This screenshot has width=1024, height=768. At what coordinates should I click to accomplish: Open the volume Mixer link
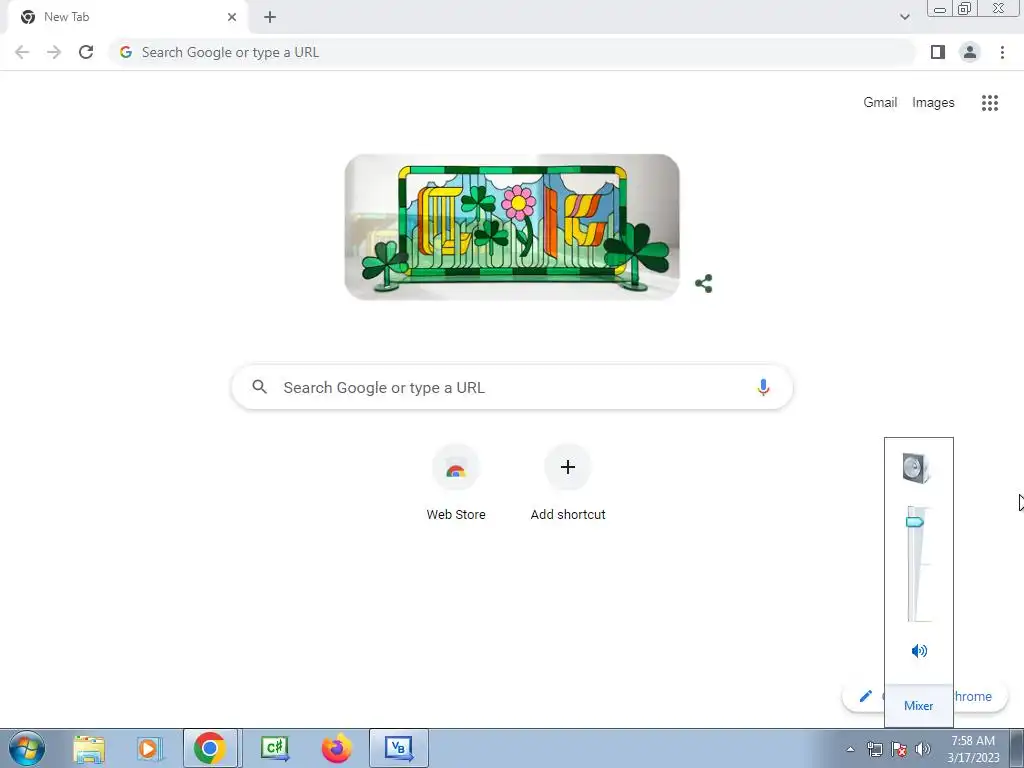(918, 705)
